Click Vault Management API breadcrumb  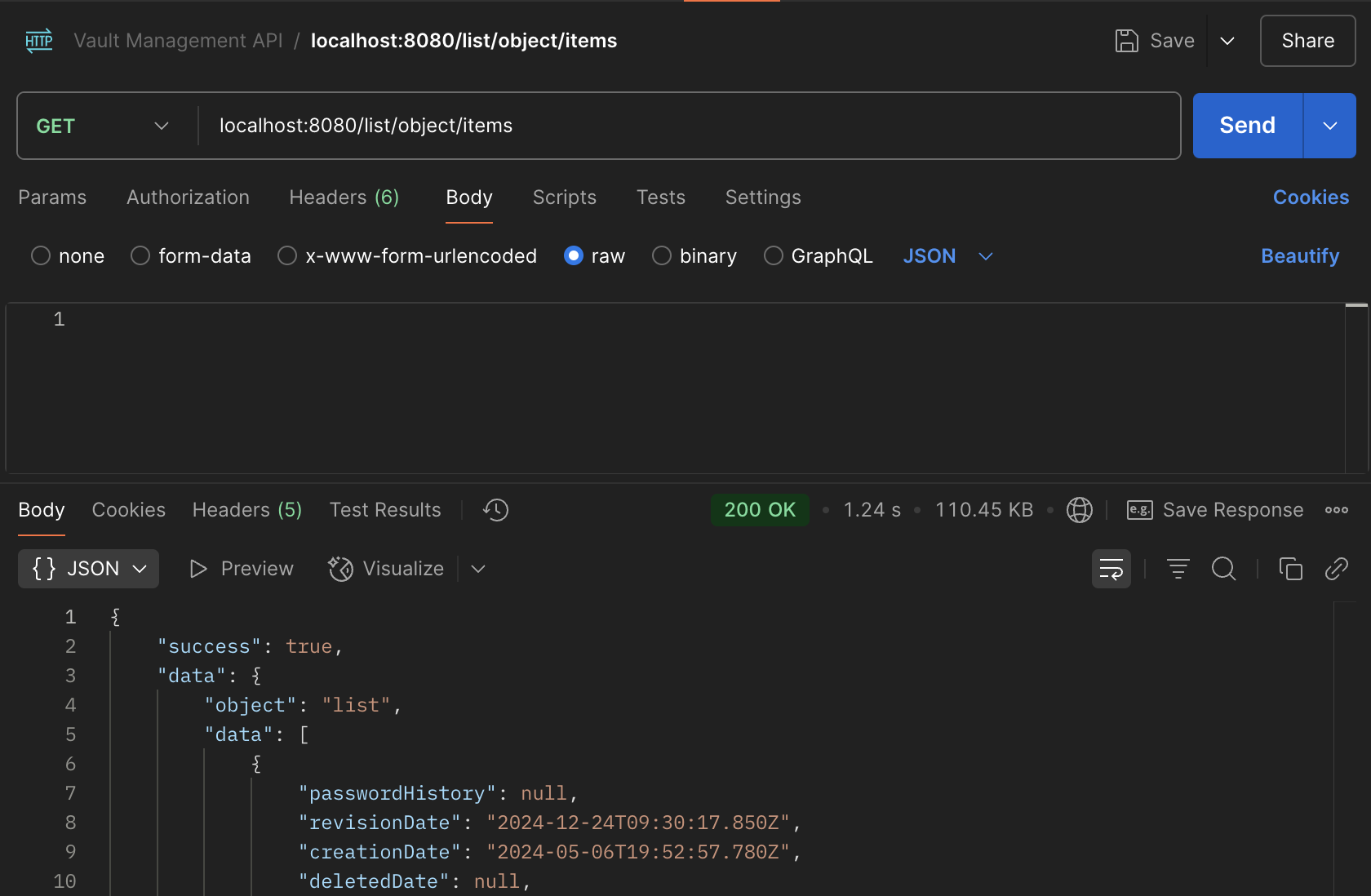click(178, 41)
